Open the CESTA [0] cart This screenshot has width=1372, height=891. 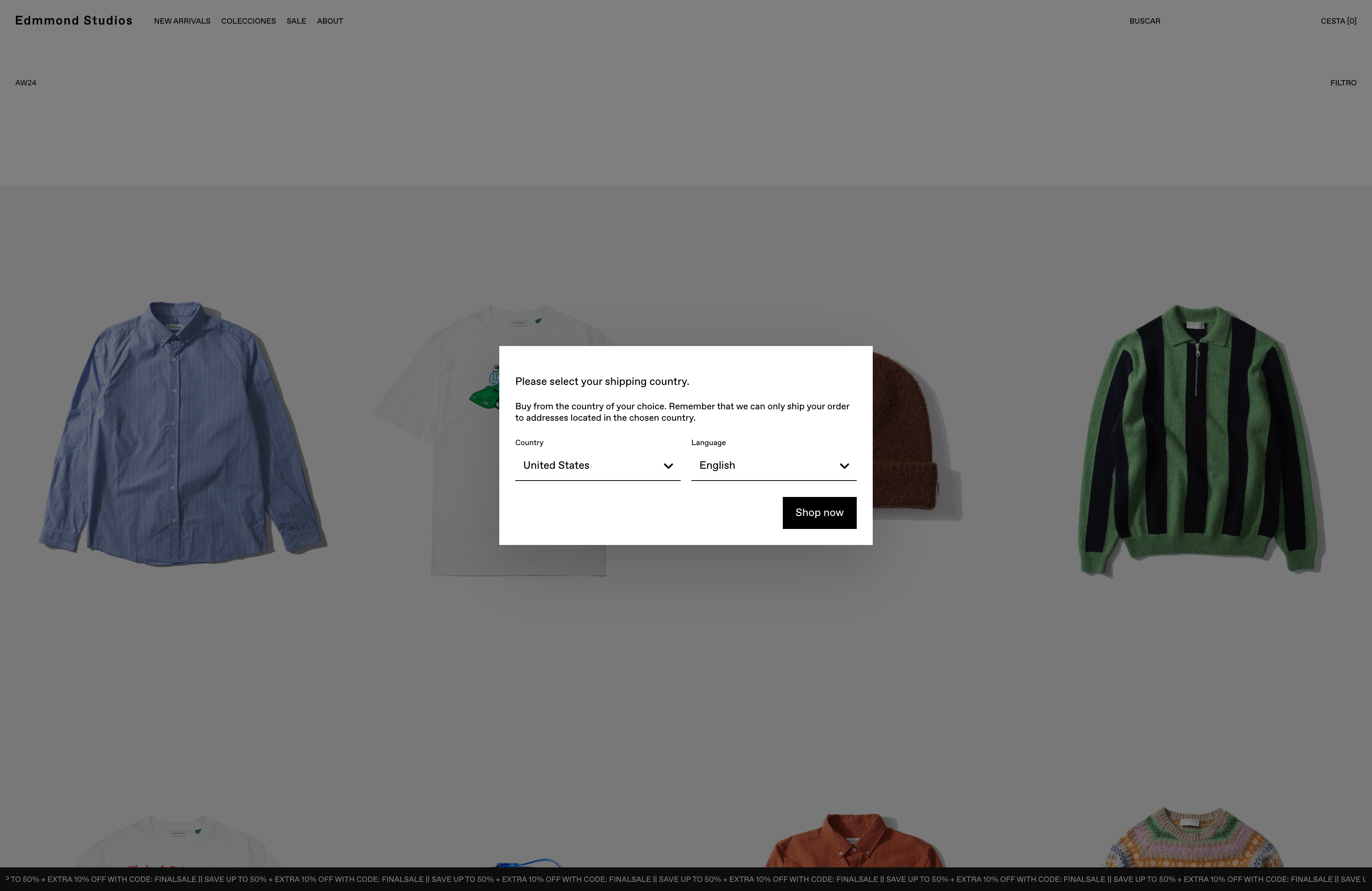pos(1338,21)
